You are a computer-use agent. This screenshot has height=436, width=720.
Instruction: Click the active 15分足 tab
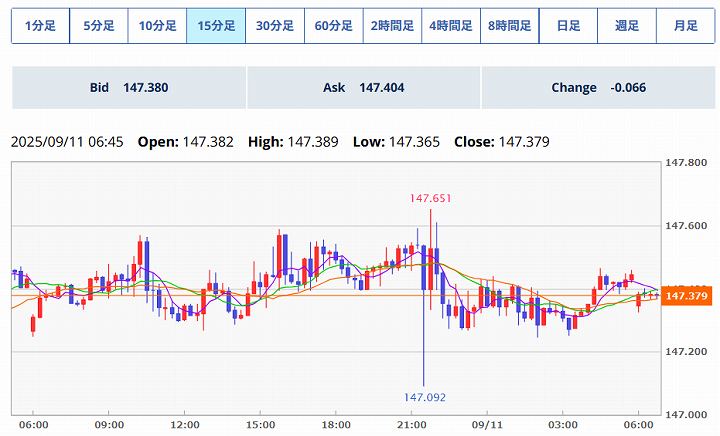coord(216,26)
